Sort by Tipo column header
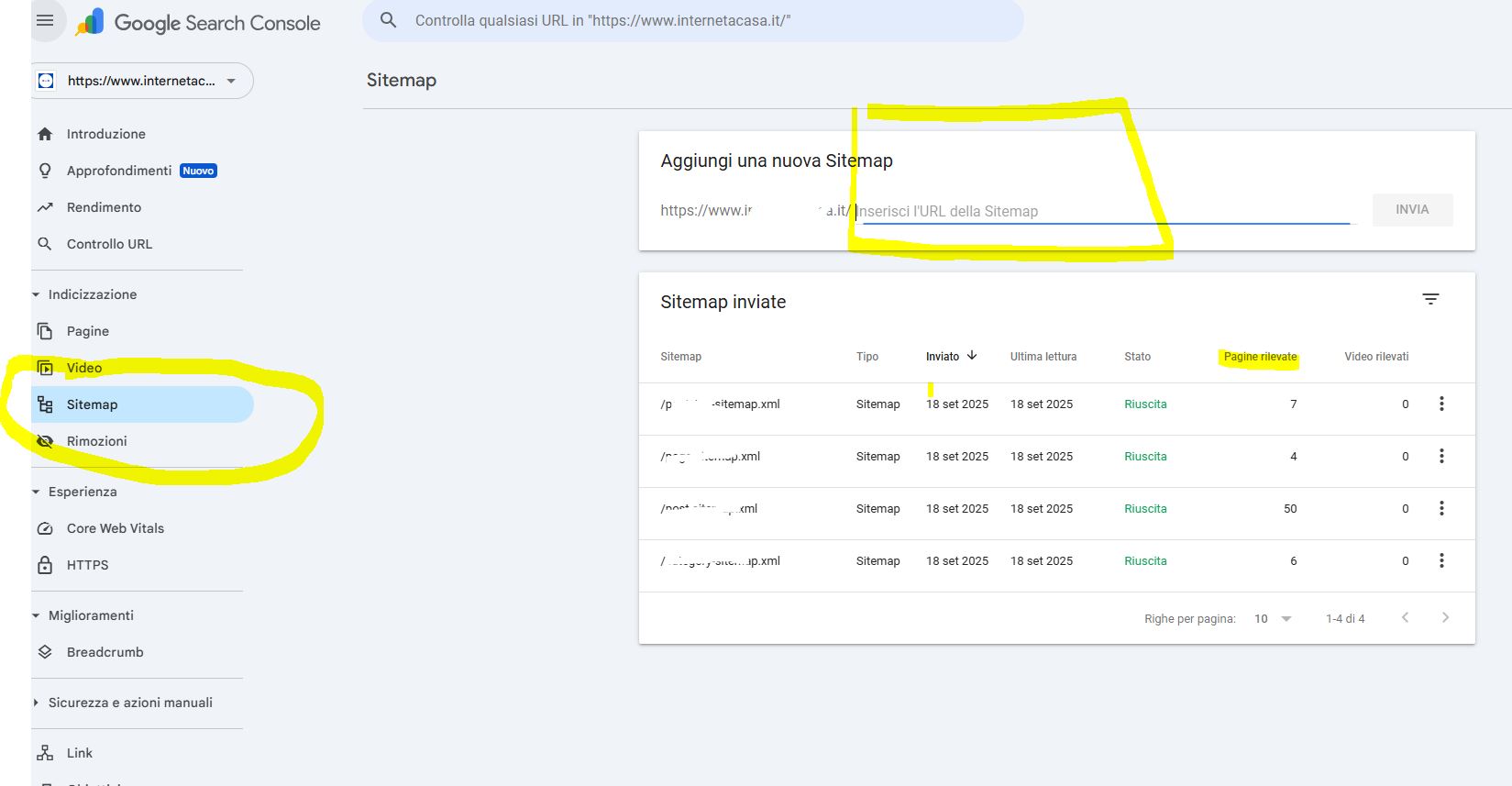The image size is (1512, 786). click(x=867, y=357)
